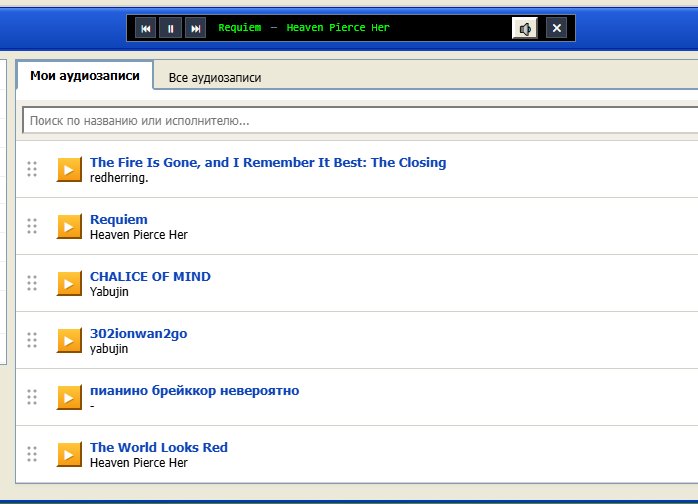Mute the player volume speaker icon

525,28
